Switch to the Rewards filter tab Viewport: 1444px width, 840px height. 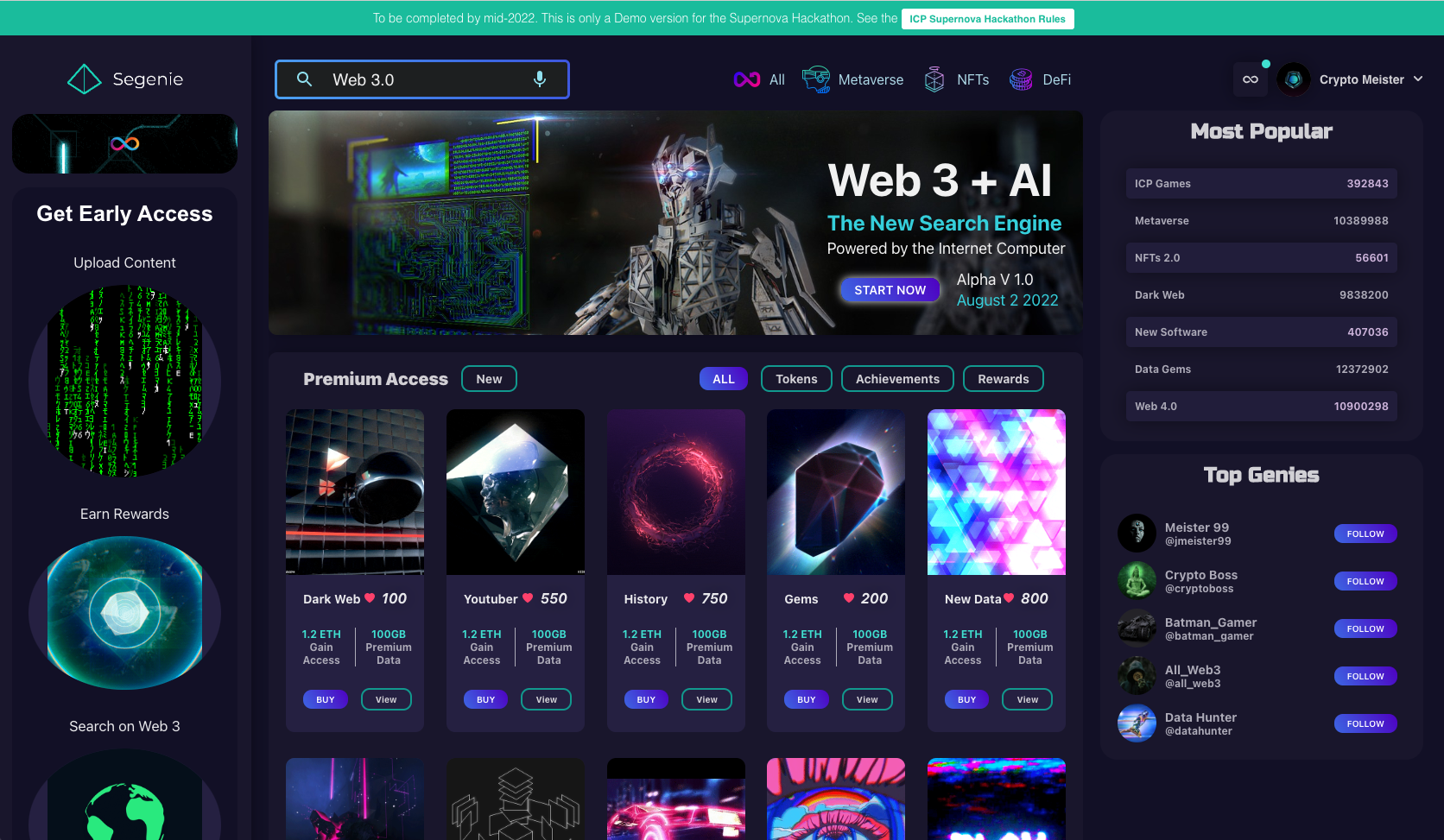click(1004, 379)
